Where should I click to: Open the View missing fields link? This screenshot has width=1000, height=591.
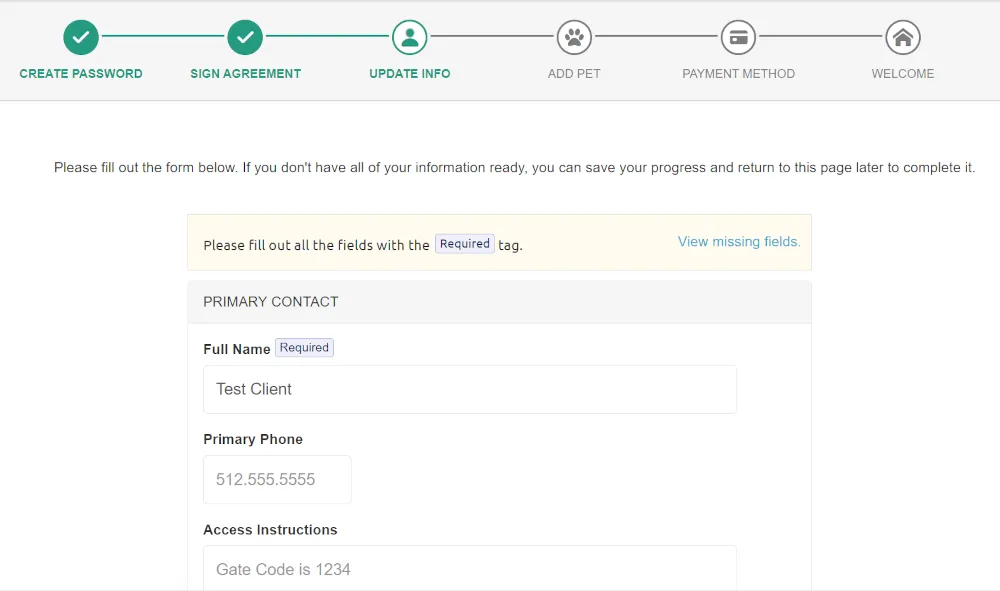tap(739, 242)
